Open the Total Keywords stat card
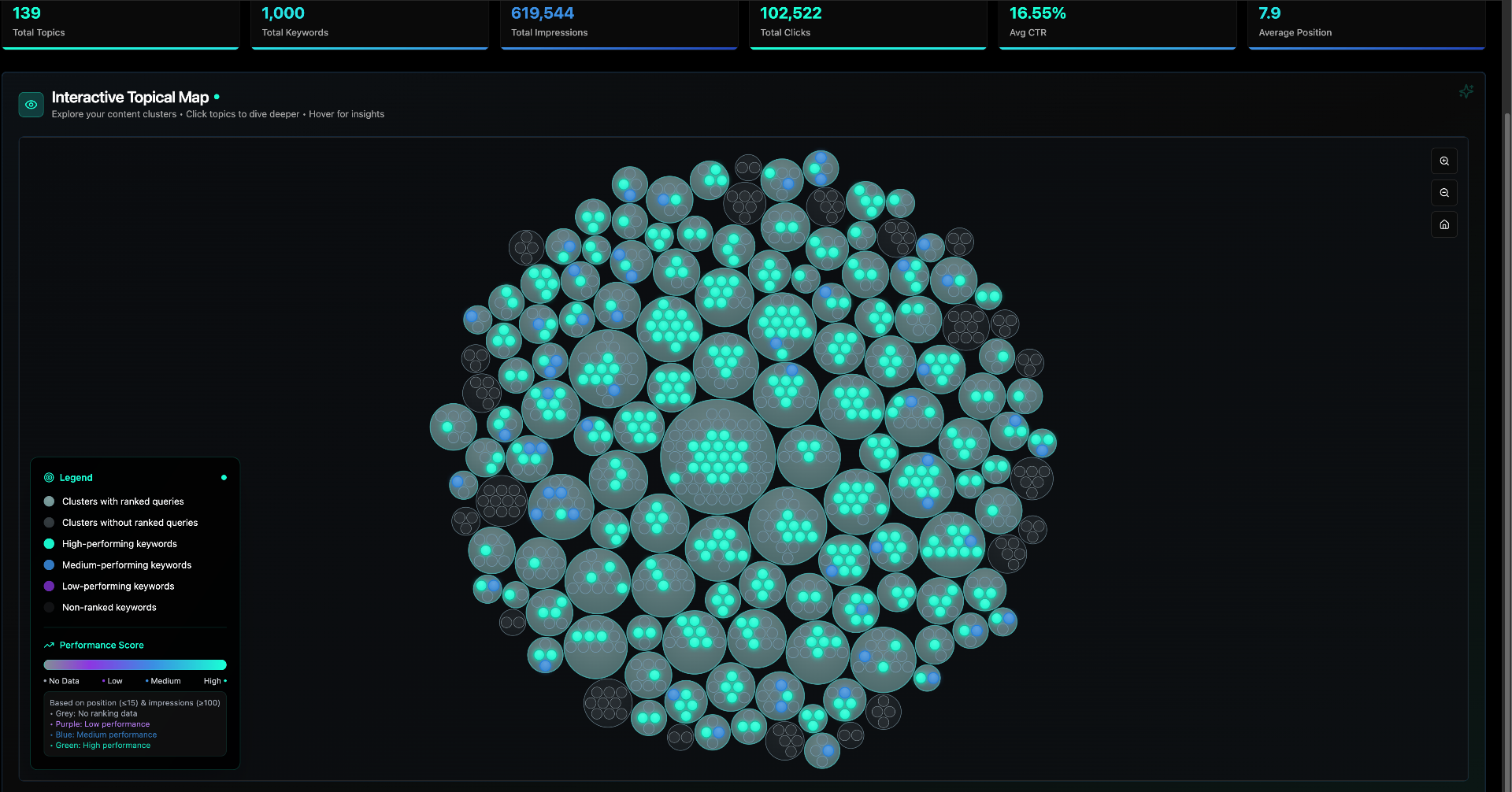Screen dimensions: 1512x792 click(x=369, y=24)
